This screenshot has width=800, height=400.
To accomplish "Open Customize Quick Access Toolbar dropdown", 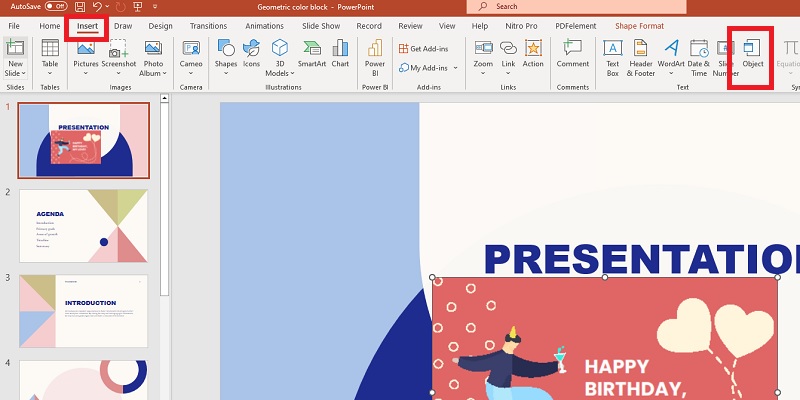I will [x=155, y=7].
